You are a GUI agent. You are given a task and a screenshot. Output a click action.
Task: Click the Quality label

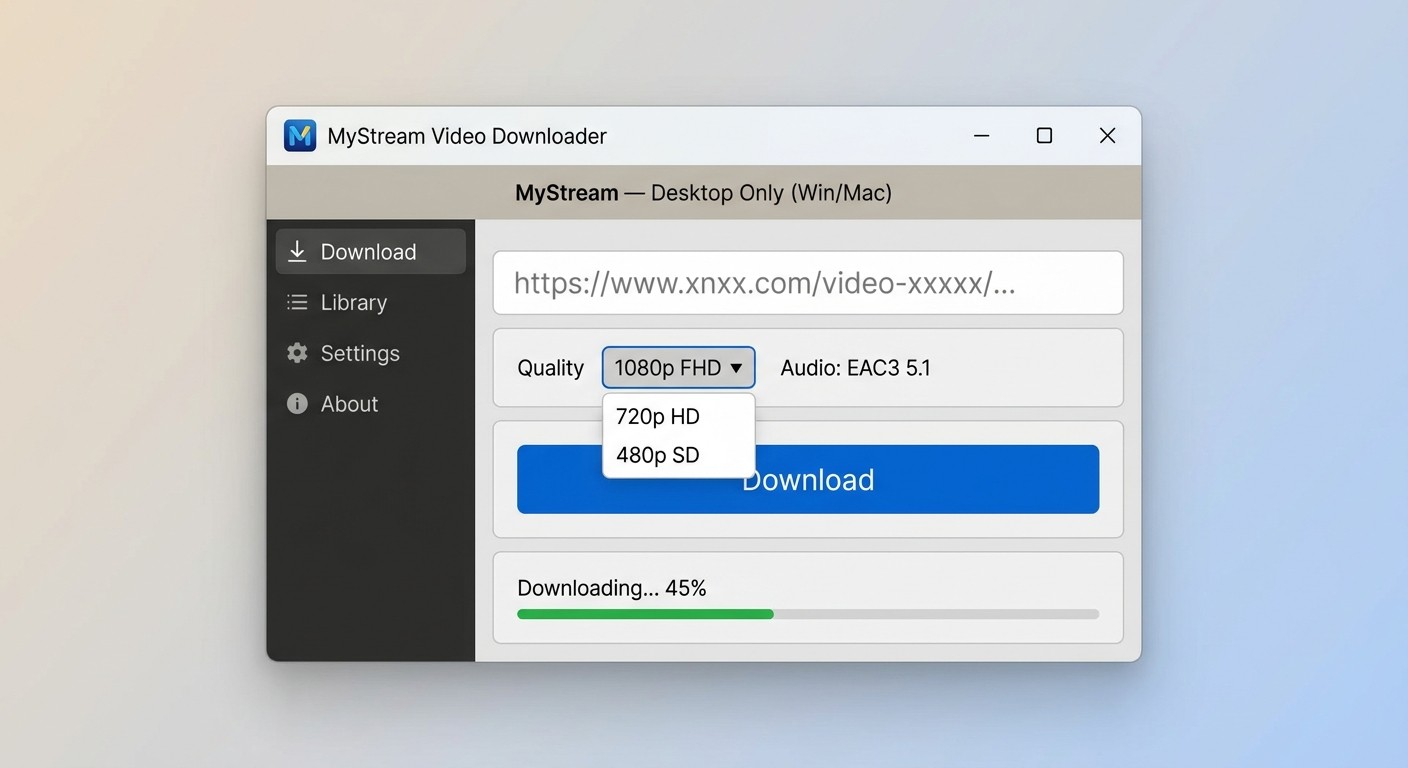click(x=550, y=368)
